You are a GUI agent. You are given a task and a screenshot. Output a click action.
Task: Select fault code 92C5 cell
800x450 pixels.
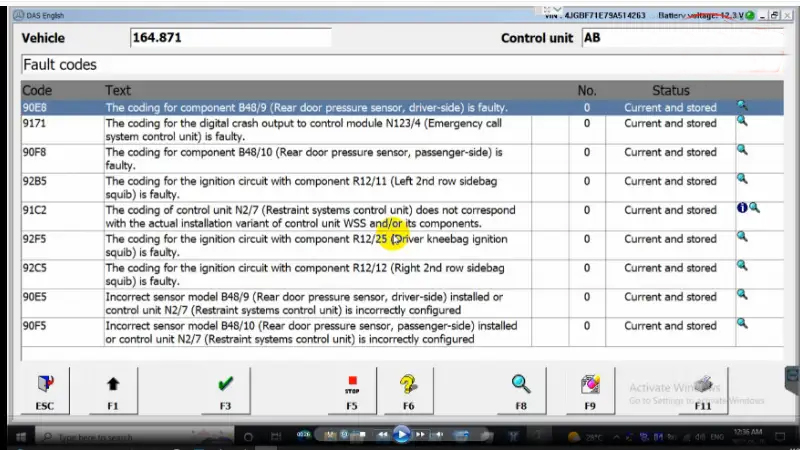coord(62,274)
